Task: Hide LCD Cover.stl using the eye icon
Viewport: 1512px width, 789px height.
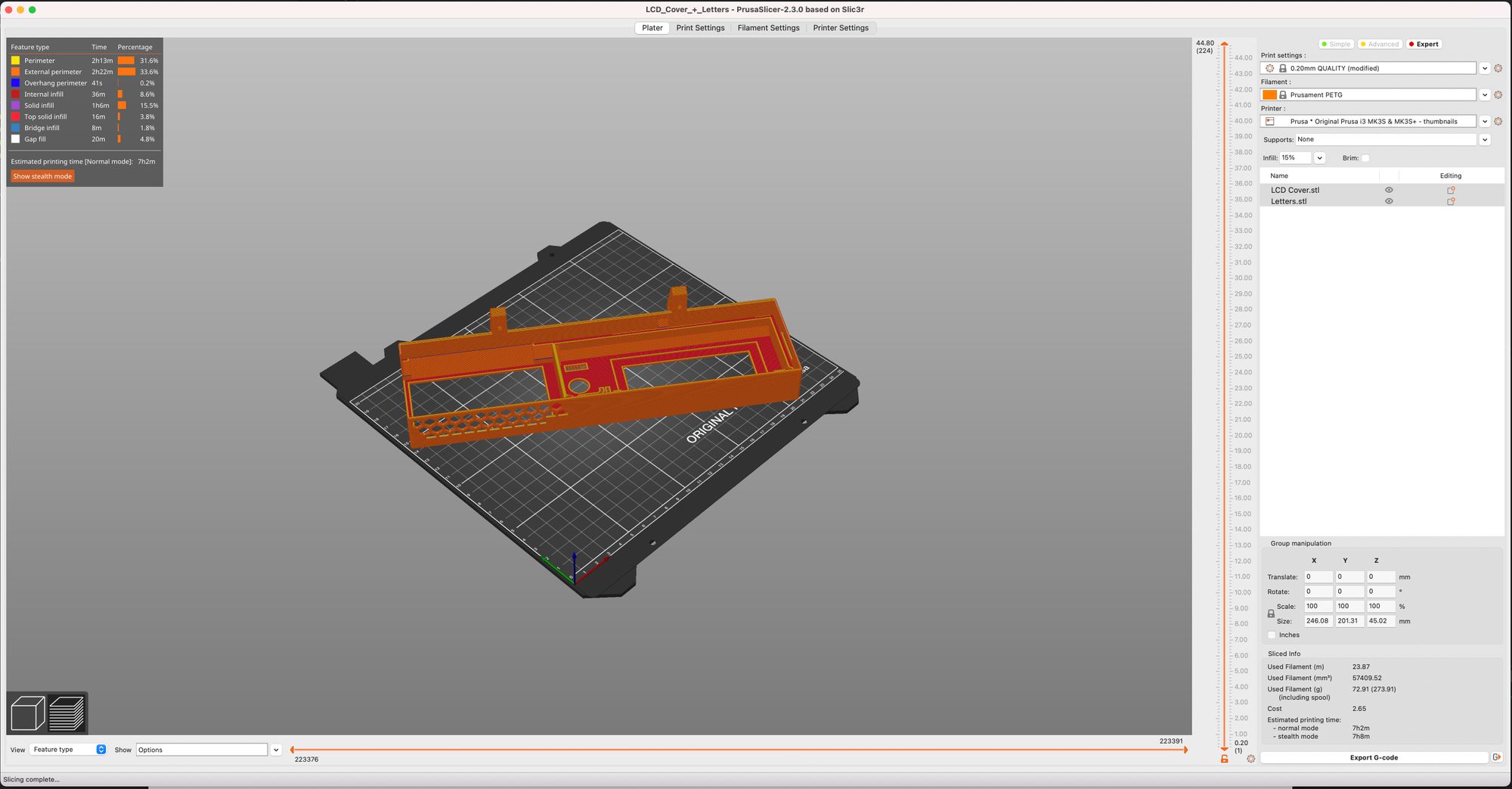Action: 1389,191
